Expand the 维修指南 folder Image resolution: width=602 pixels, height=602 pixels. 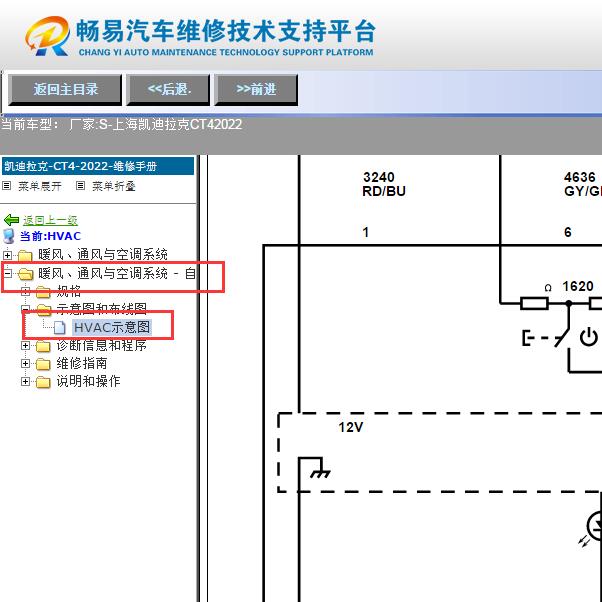click(25, 363)
